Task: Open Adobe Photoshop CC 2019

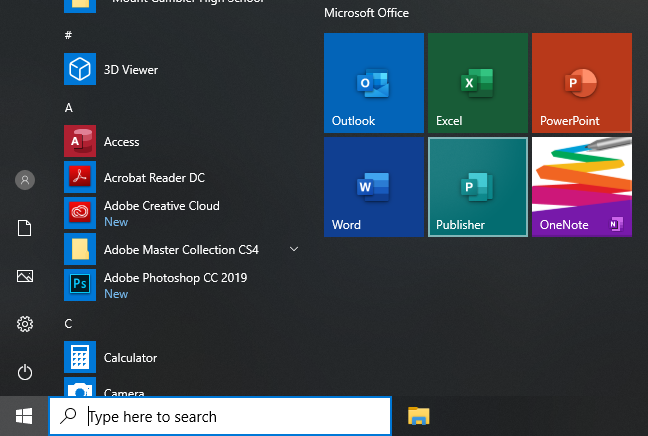Action: pos(182,285)
